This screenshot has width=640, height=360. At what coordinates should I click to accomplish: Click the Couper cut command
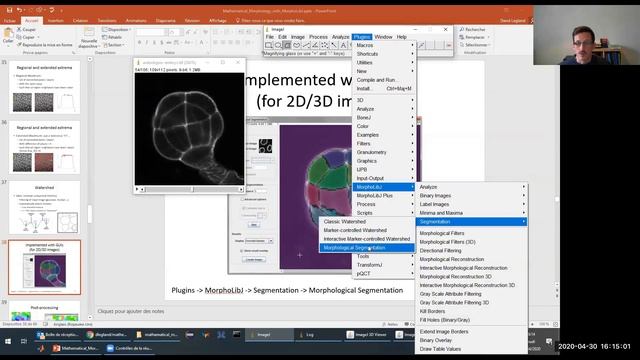(x=27, y=29)
